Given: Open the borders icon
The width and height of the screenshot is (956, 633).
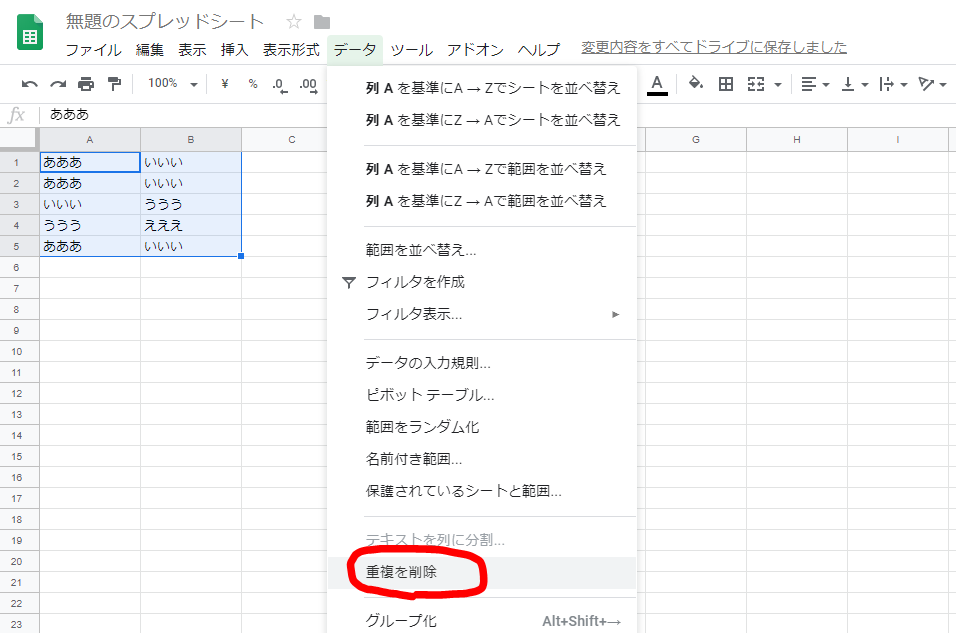Looking at the screenshot, I should coord(726,84).
